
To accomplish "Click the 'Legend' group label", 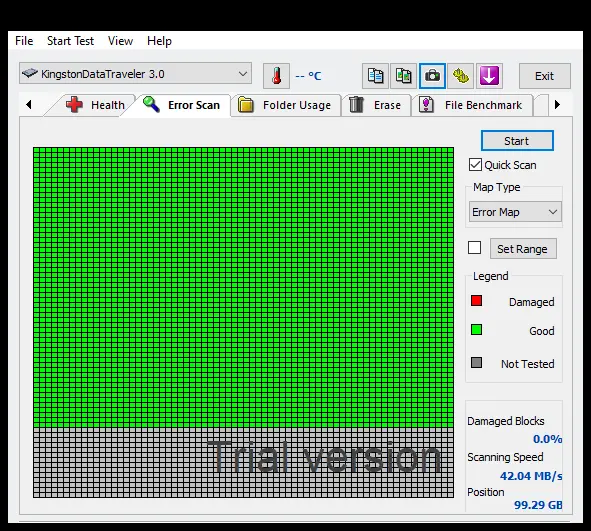I will point(490,276).
